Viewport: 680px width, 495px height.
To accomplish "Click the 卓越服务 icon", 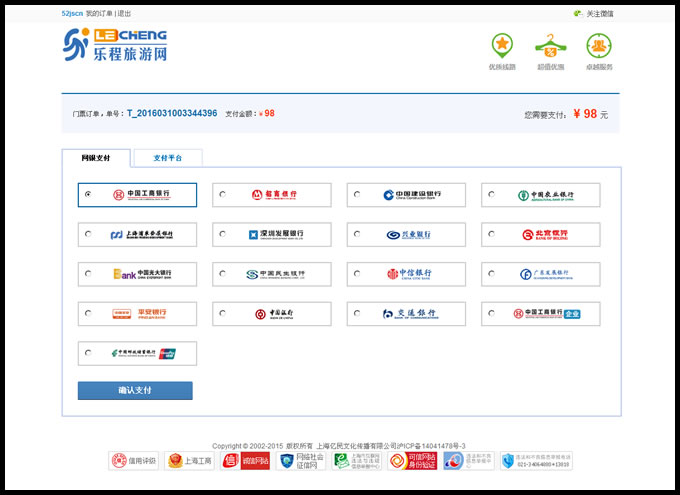I will [599, 45].
